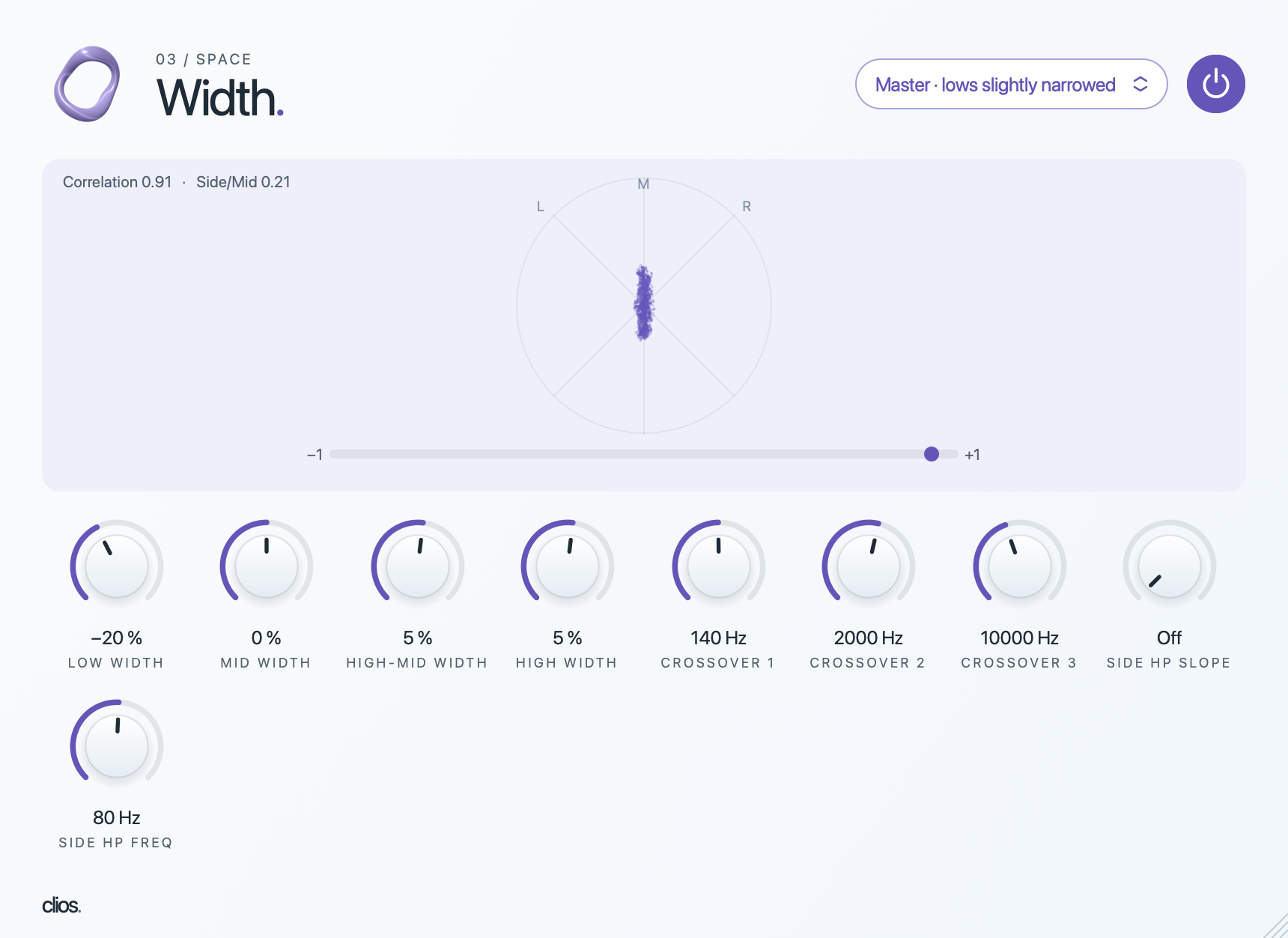Viewport: 1288px width, 938px height.
Task: Click the HIGH WIDTH label
Action: [567, 663]
